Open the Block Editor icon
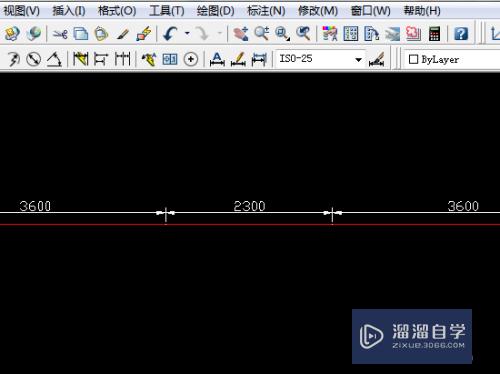This screenshot has width=500, height=374. 144,34
